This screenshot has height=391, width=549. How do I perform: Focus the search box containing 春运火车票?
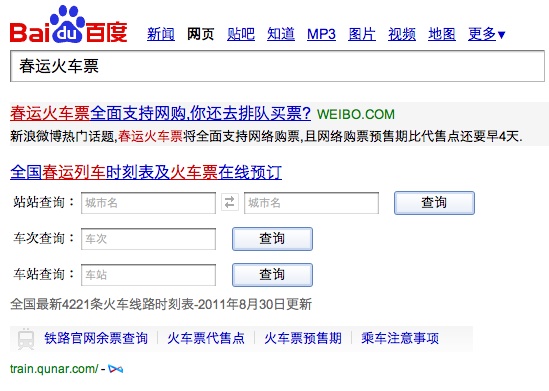(277, 66)
